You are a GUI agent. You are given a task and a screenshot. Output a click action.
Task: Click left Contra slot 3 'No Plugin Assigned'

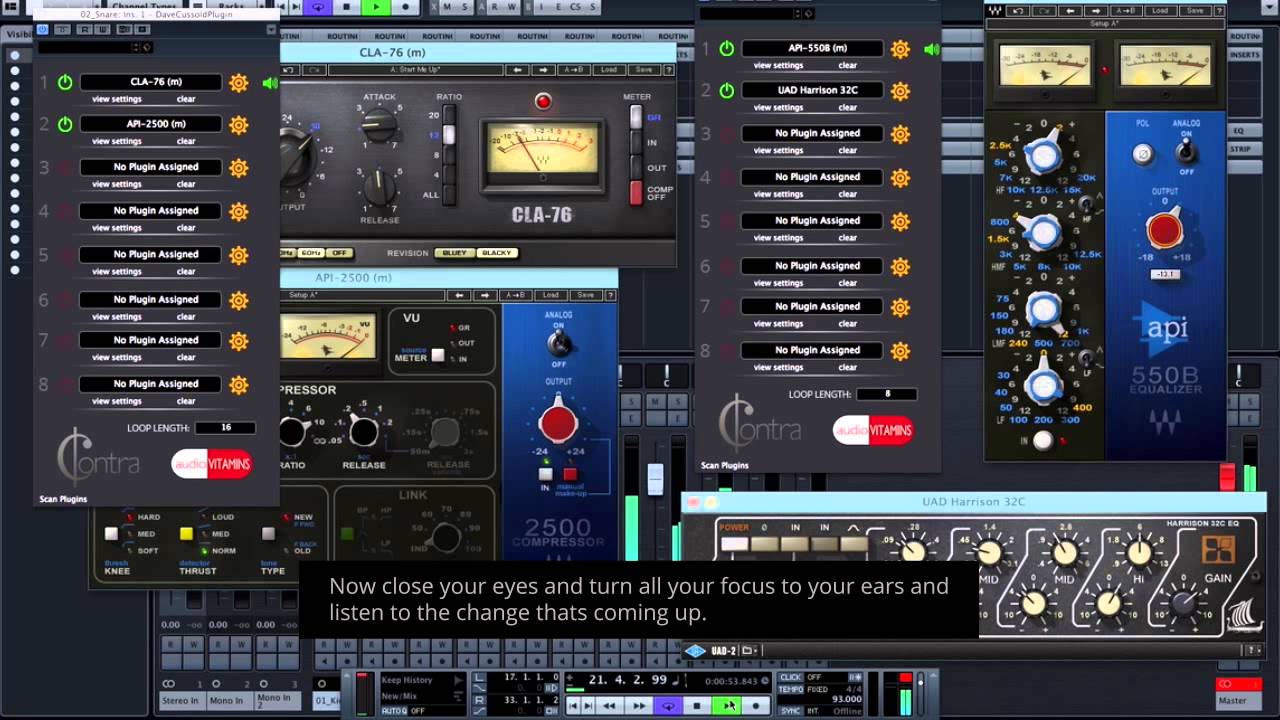(x=150, y=167)
